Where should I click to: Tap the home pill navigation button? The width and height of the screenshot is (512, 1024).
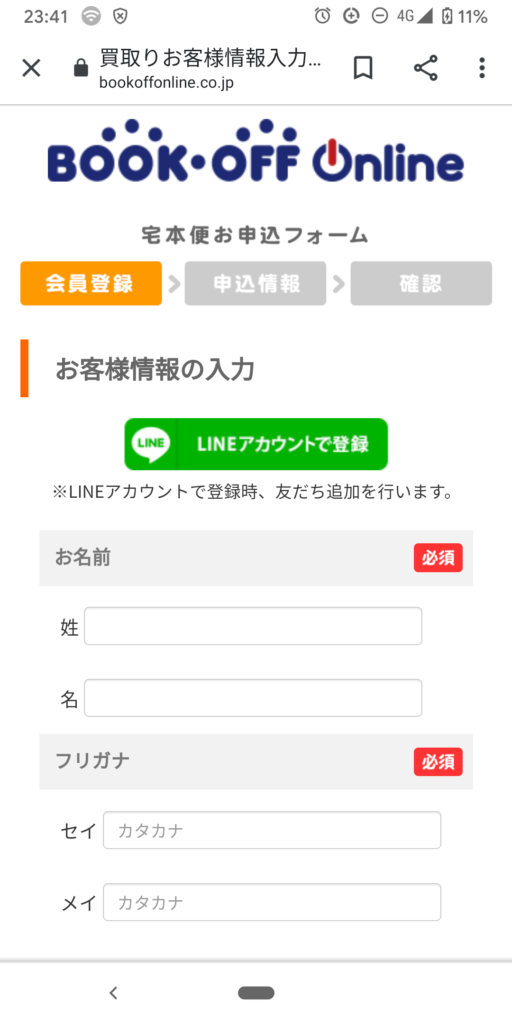click(x=256, y=993)
